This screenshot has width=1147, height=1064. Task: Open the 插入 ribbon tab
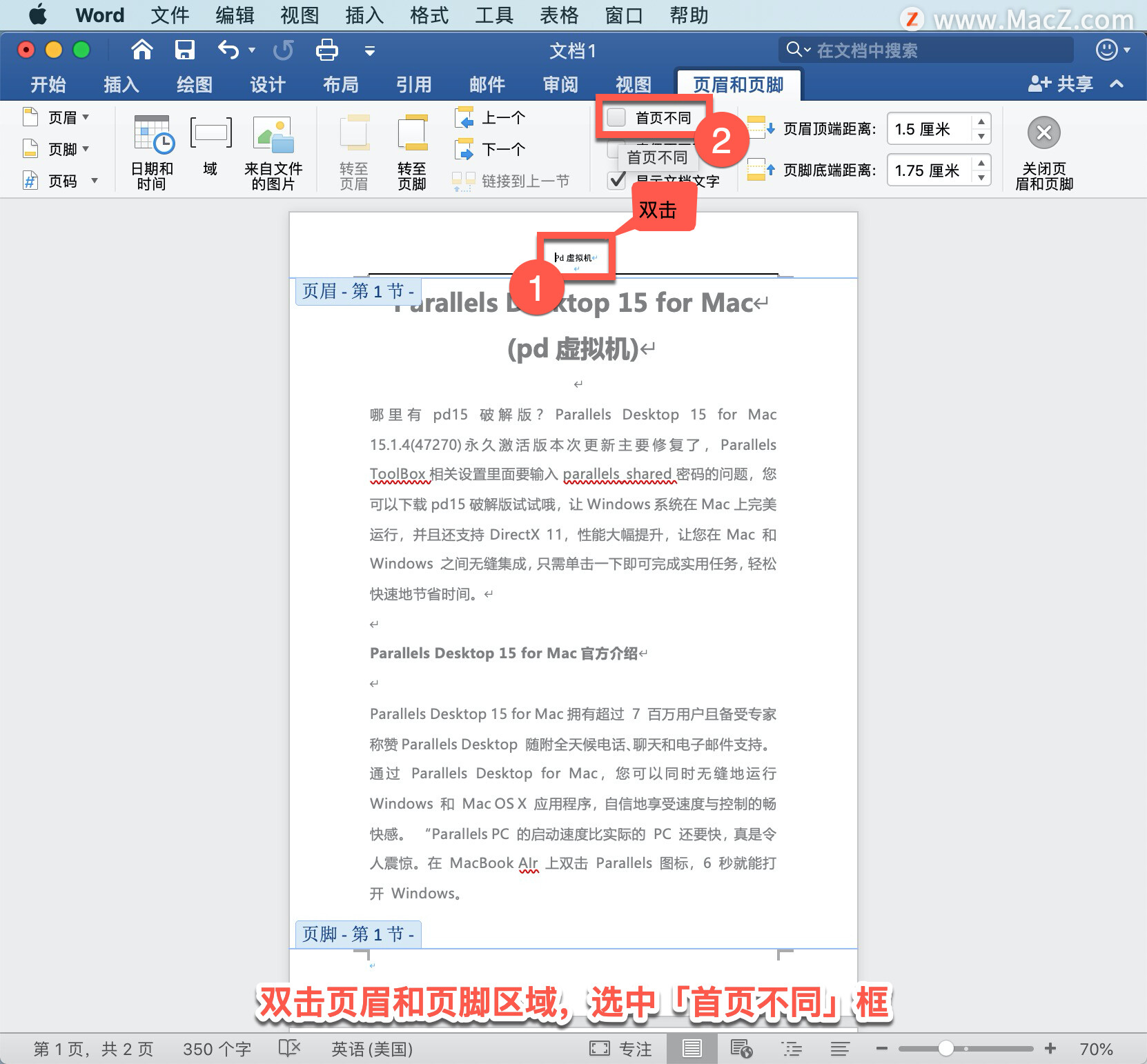[121, 84]
